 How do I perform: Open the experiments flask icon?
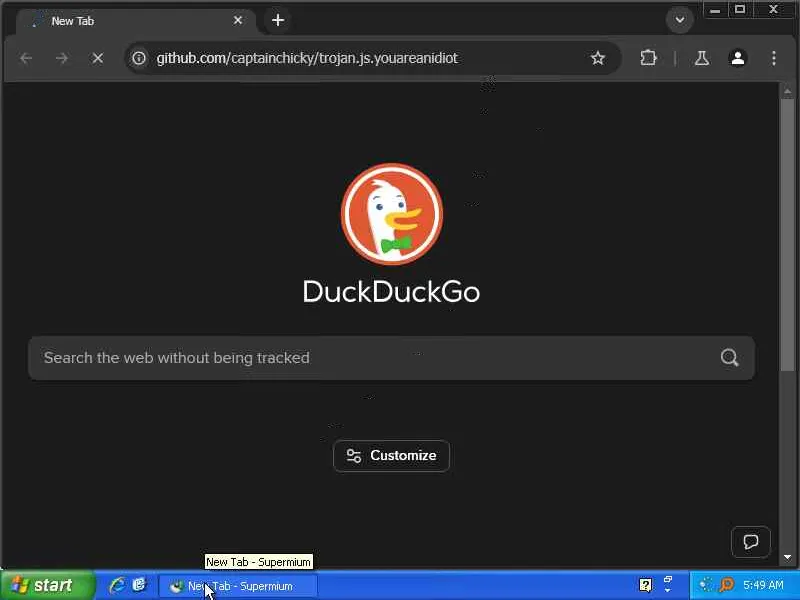(702, 58)
